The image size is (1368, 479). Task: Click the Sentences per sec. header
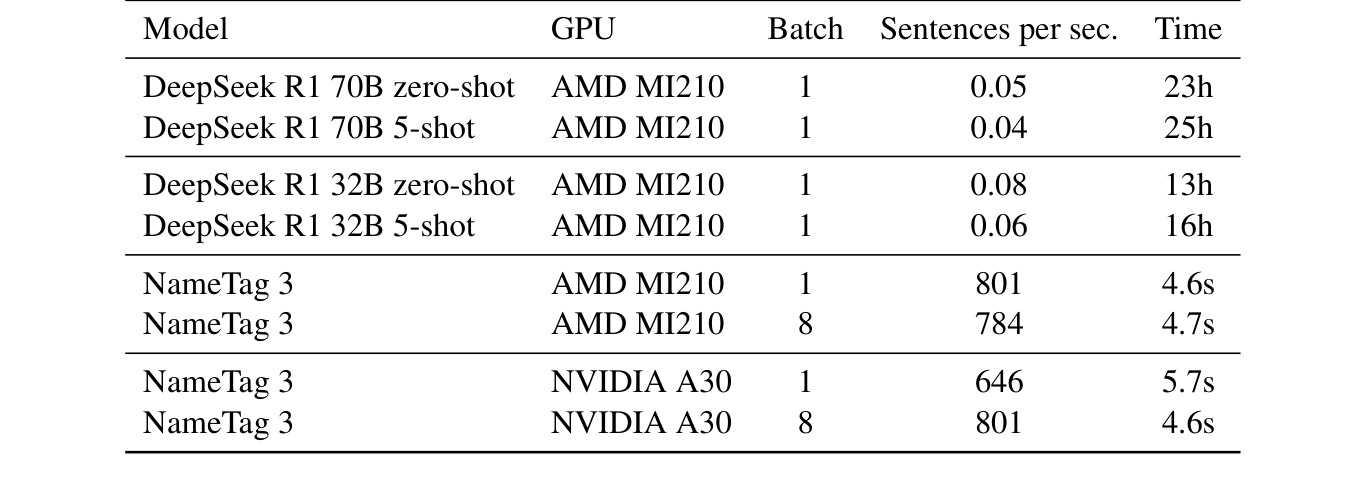(x=998, y=29)
